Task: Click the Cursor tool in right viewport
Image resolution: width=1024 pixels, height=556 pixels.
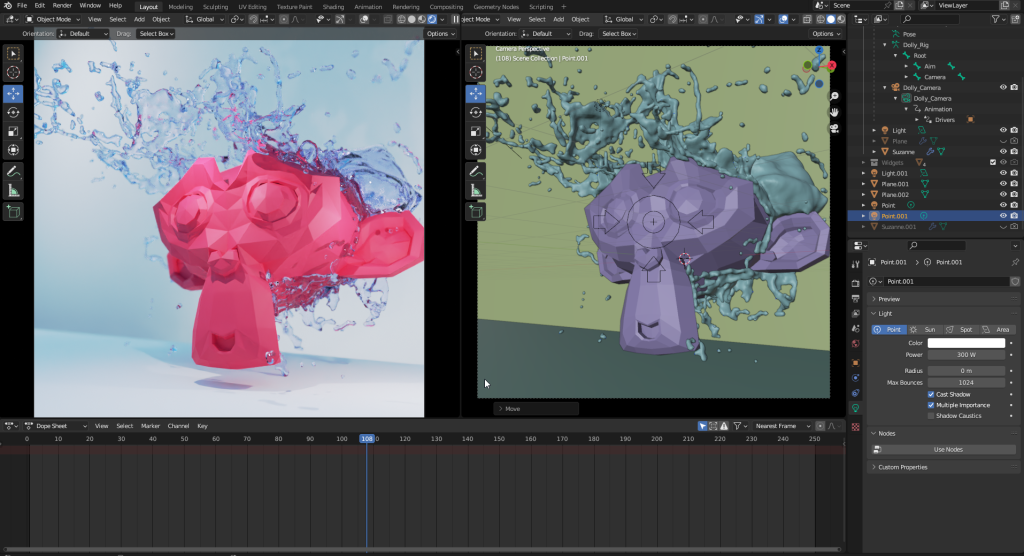Action: (x=475, y=72)
